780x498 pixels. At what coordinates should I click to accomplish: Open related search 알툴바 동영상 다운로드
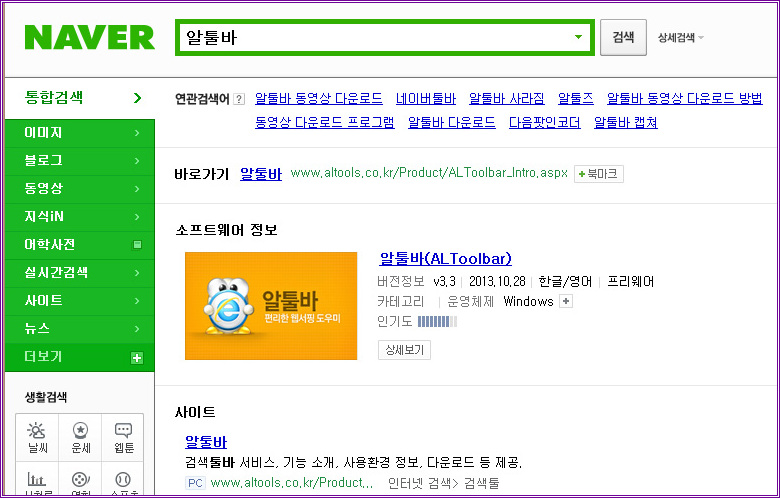point(319,99)
